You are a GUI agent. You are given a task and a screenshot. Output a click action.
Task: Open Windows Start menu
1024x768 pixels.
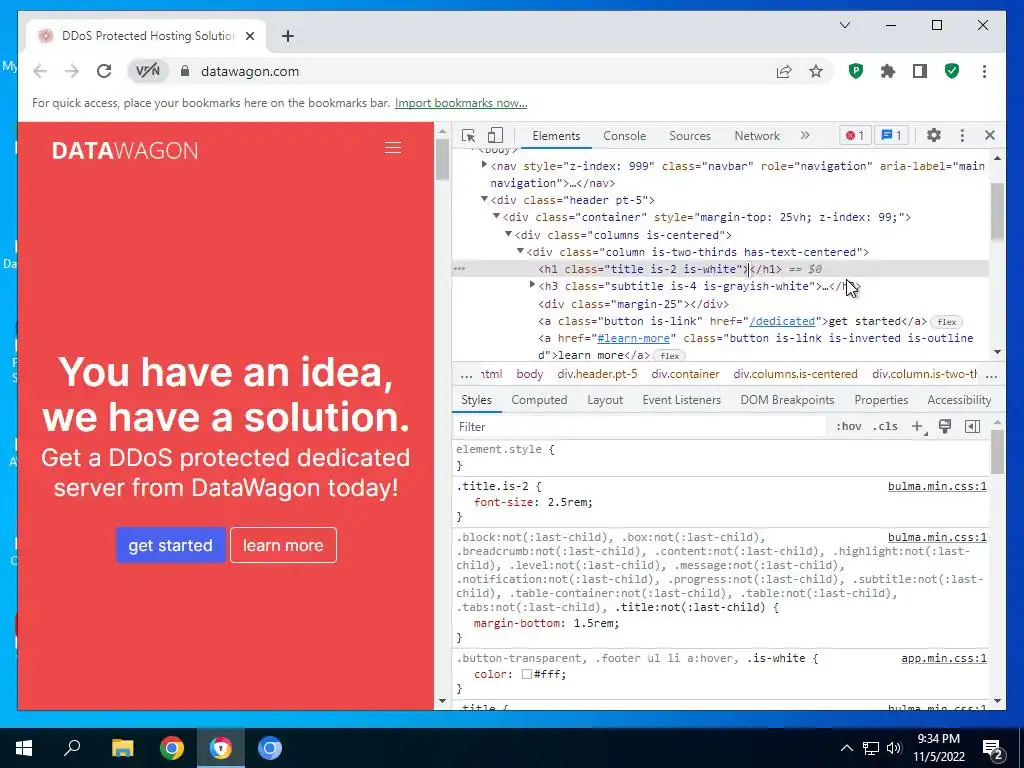(24, 748)
